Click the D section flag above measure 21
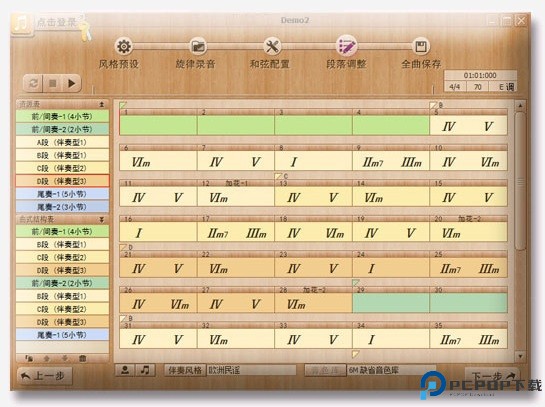This screenshot has height=407, width=545. (x=123, y=247)
